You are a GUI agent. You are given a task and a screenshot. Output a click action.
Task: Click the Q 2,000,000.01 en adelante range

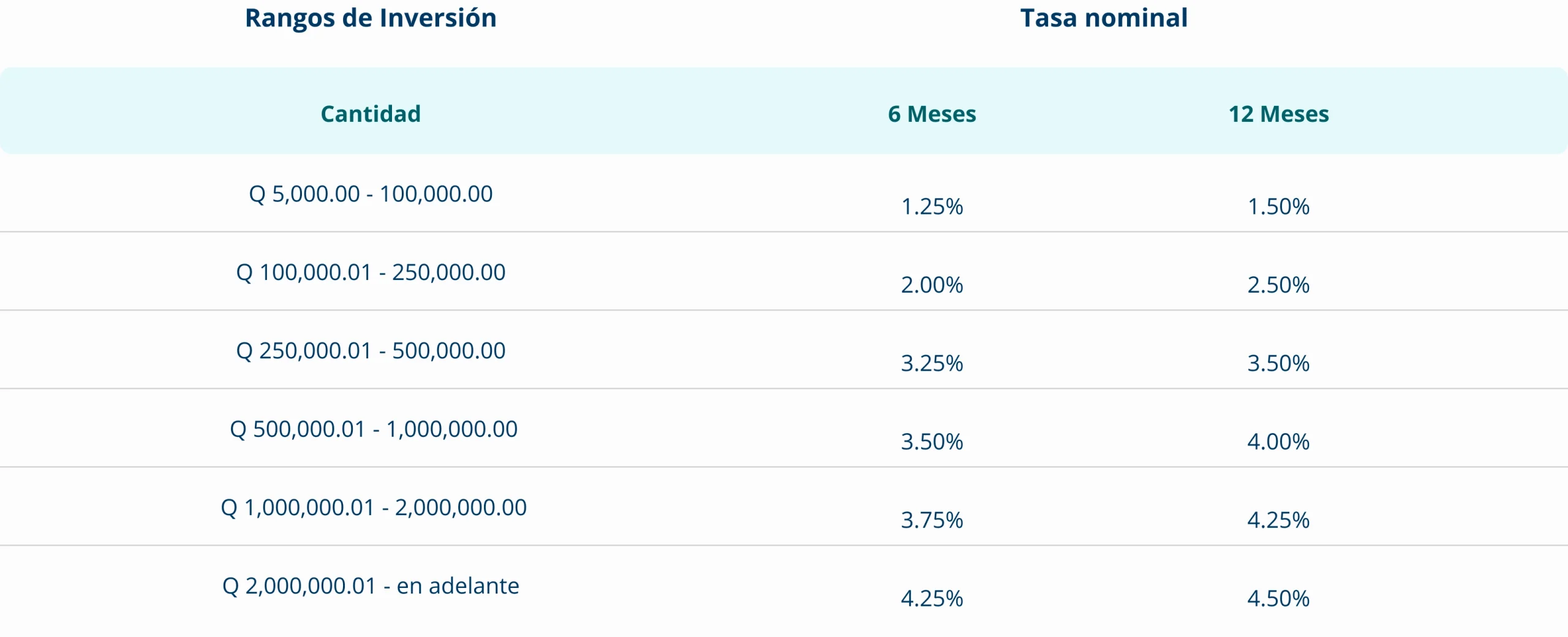pos(371,586)
